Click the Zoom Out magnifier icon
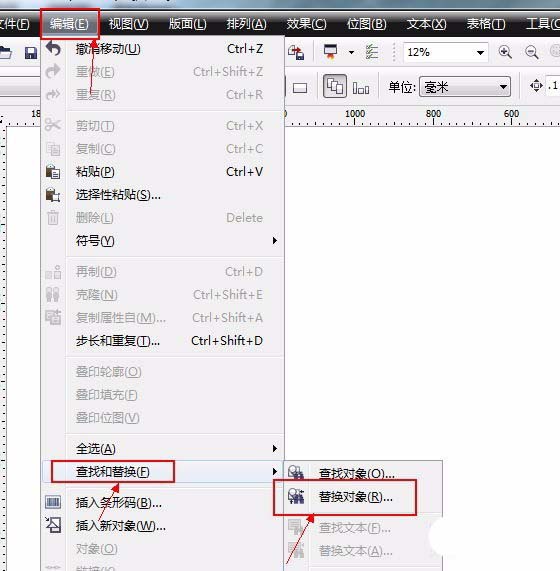This screenshot has height=571, width=560. tap(531, 52)
